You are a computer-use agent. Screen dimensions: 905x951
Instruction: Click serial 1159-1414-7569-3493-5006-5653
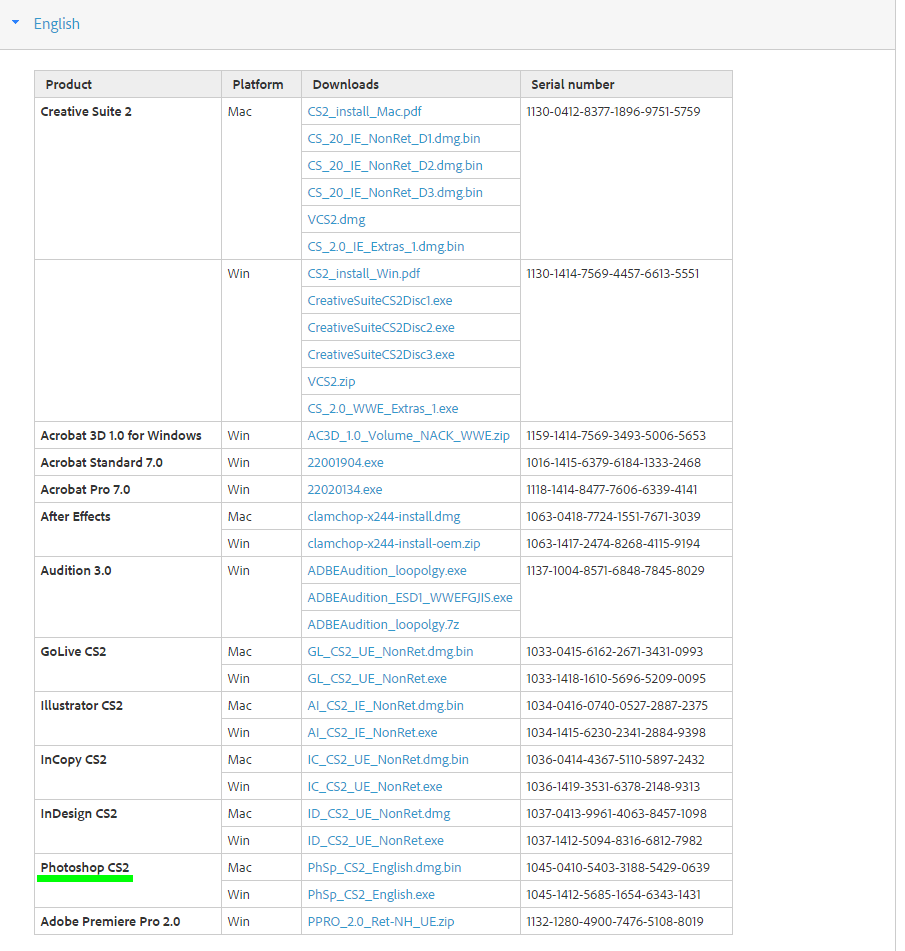(x=616, y=435)
